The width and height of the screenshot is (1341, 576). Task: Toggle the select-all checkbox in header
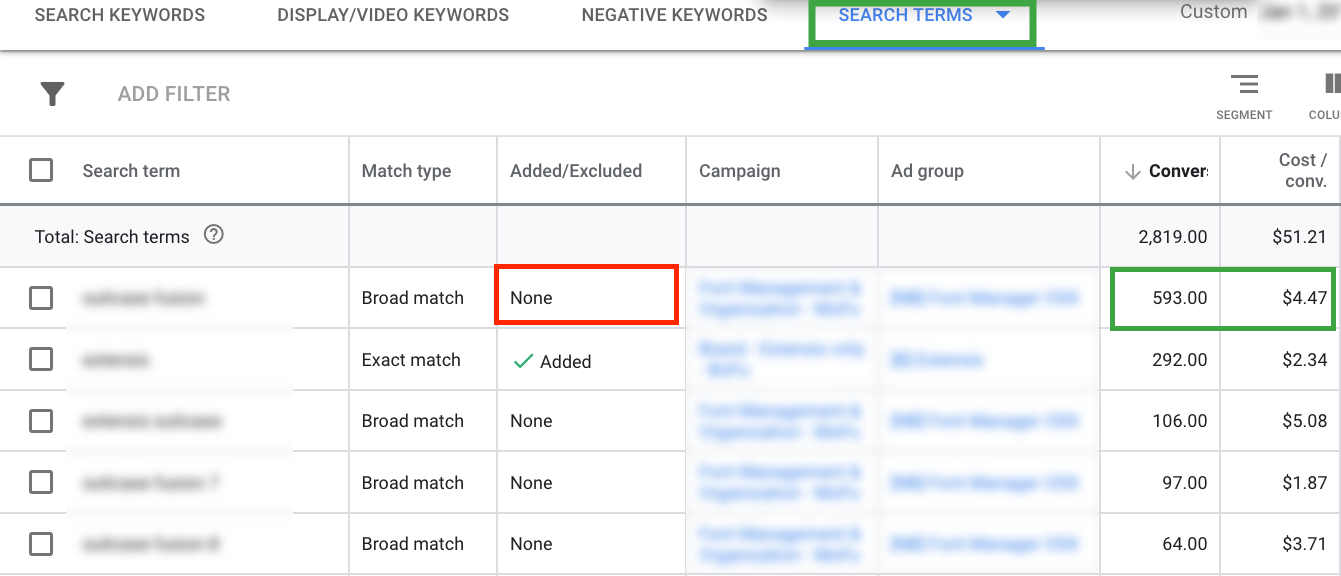point(41,170)
